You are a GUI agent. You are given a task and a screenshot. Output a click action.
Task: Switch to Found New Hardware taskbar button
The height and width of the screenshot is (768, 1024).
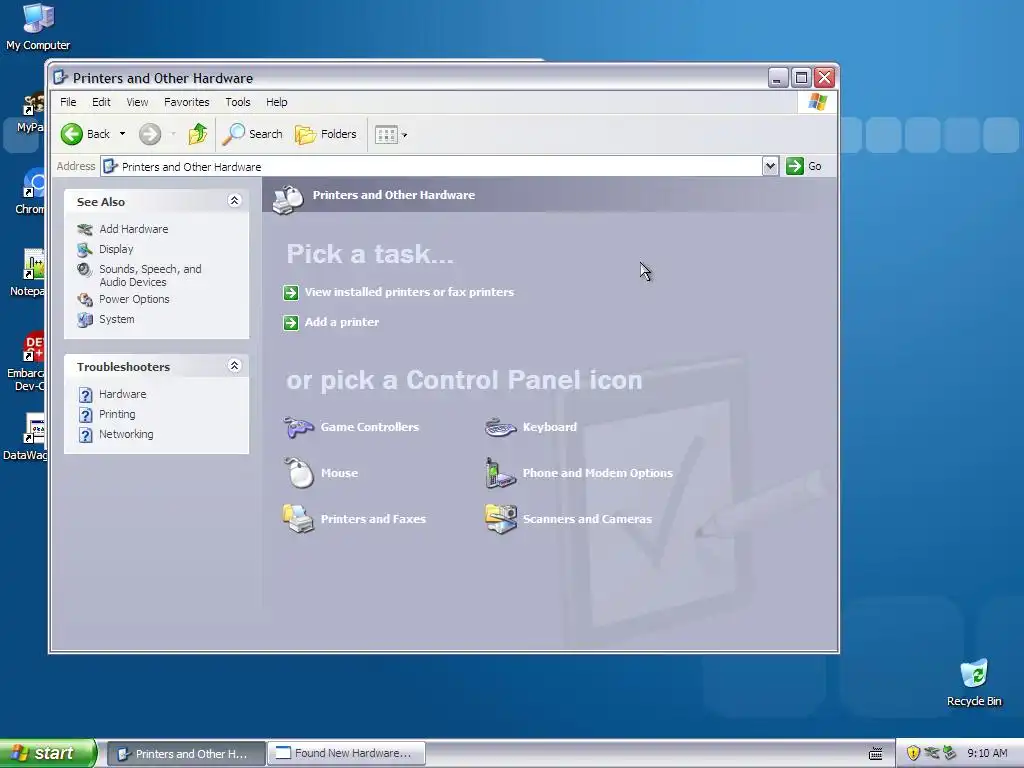pyautogui.click(x=347, y=754)
